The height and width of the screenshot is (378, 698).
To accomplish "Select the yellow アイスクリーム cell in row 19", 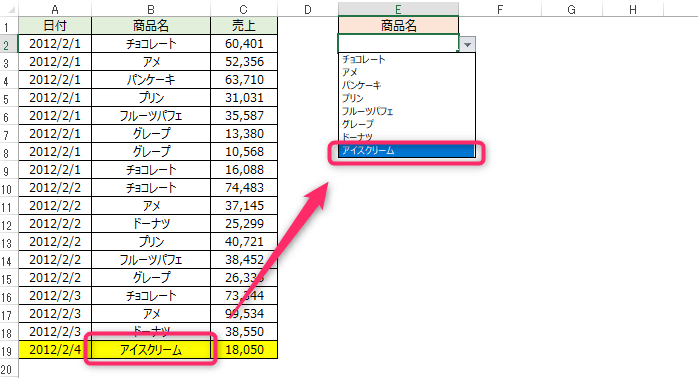I will click(151, 350).
